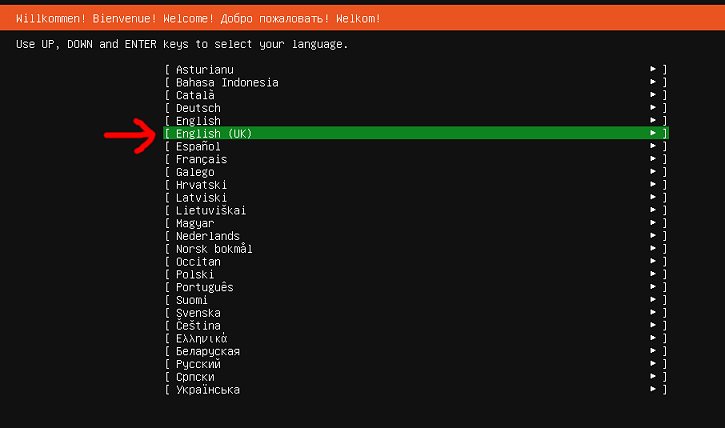The image size is (725, 428).
Task: Select Русский as the installer language
Action: pyautogui.click(x=198, y=364)
